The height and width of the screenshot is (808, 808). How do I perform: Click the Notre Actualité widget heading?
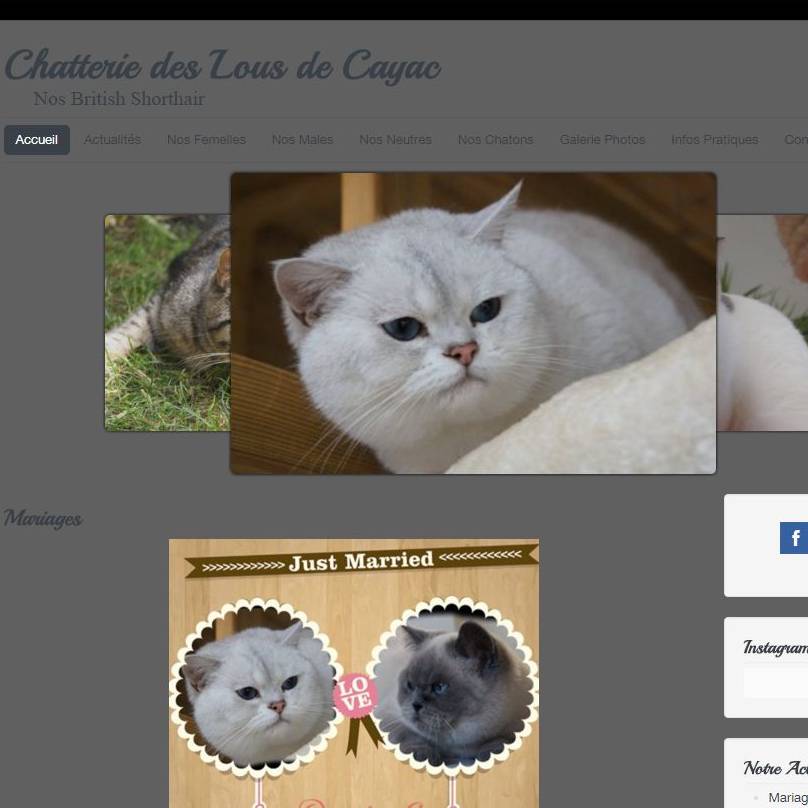pyautogui.click(x=775, y=768)
